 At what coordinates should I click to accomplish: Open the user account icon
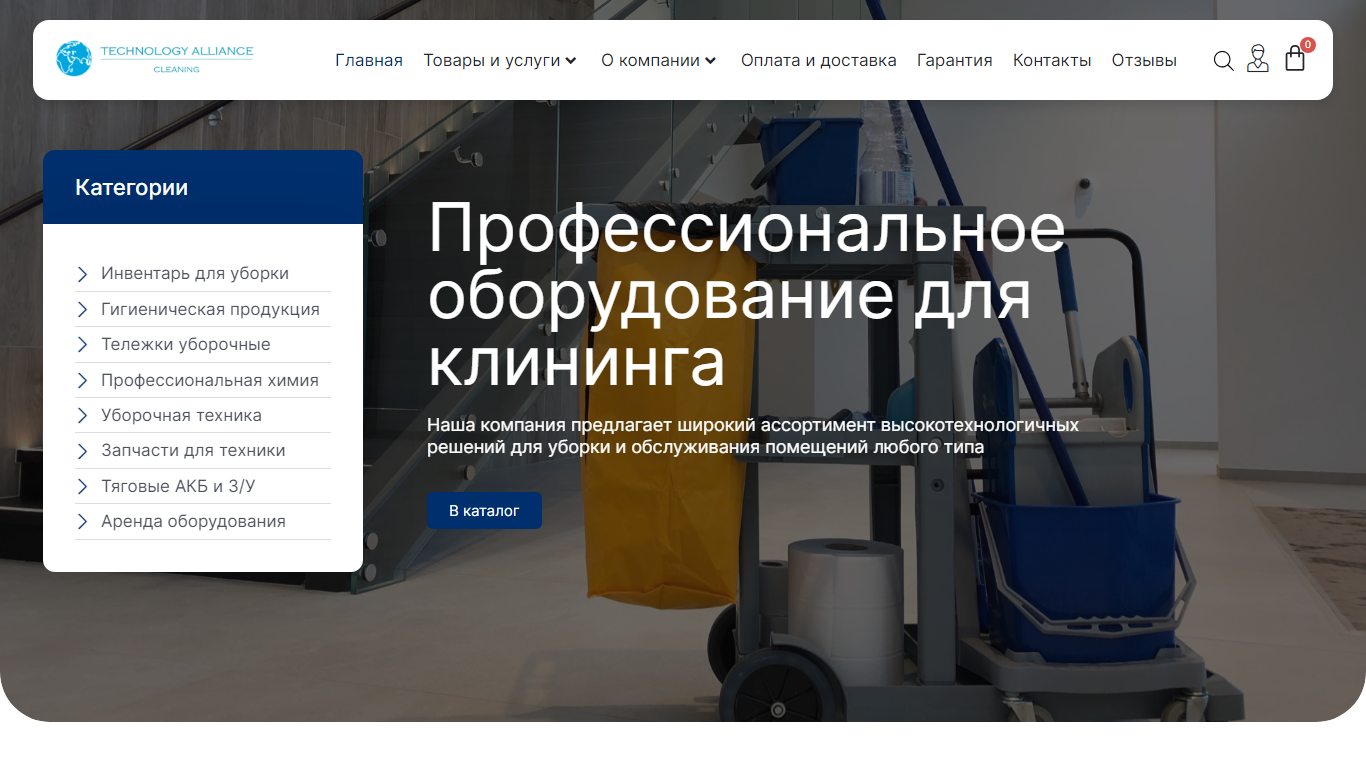click(x=1258, y=59)
